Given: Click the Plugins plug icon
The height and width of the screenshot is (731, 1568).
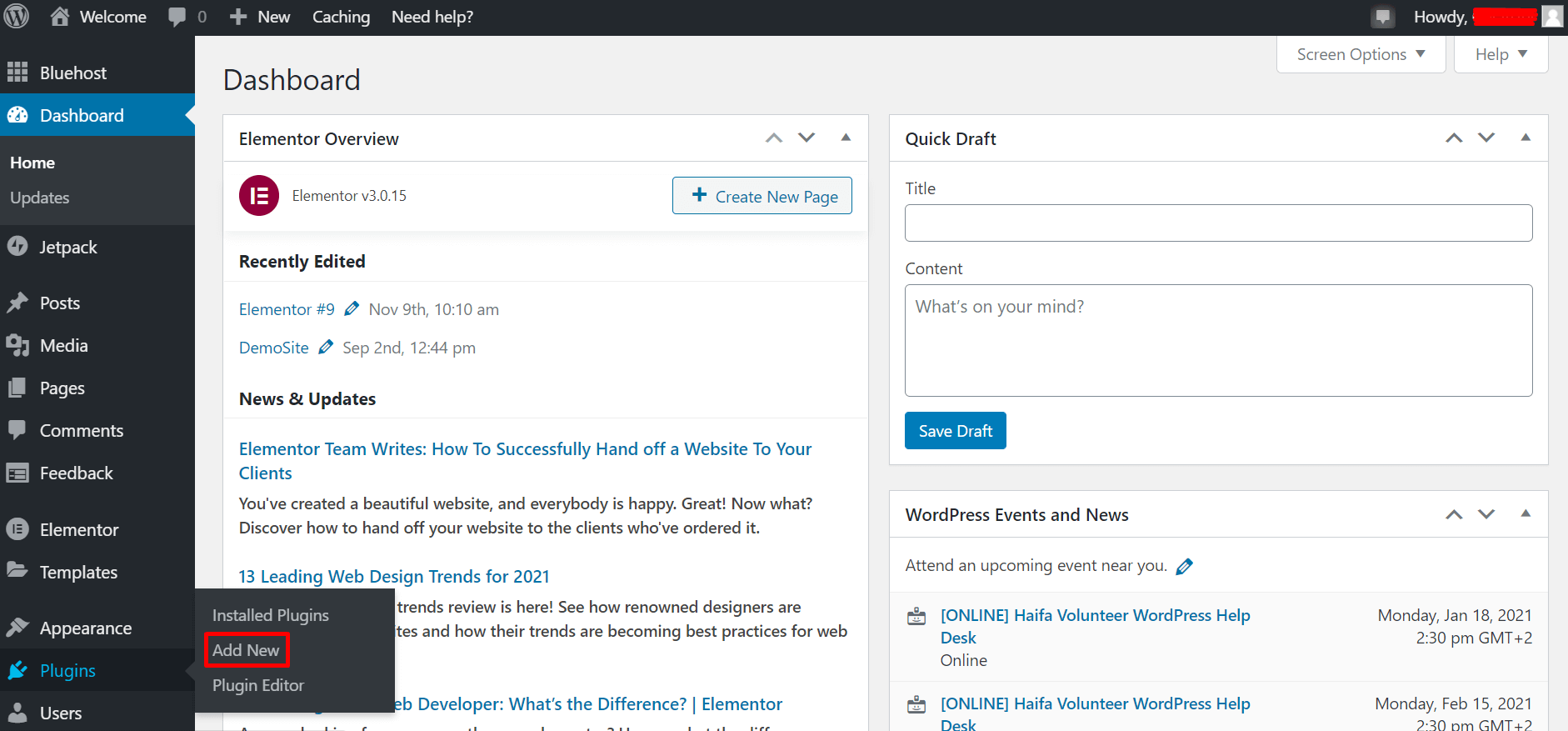Looking at the screenshot, I should point(17,670).
